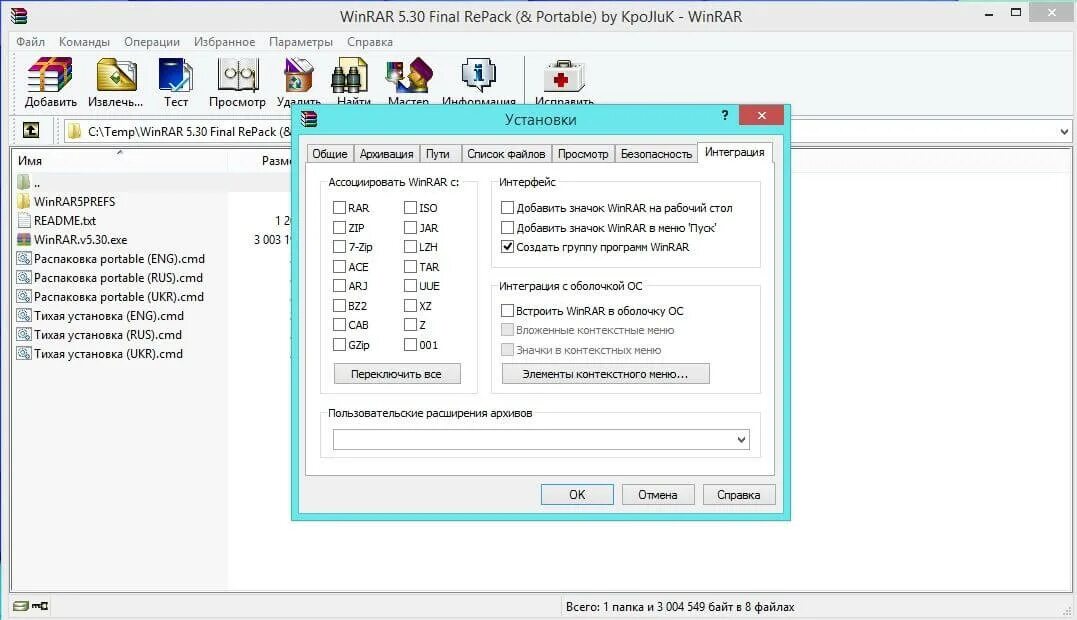Click the books icon in Установки dialog title
This screenshot has height=620, width=1077.
coord(310,119)
